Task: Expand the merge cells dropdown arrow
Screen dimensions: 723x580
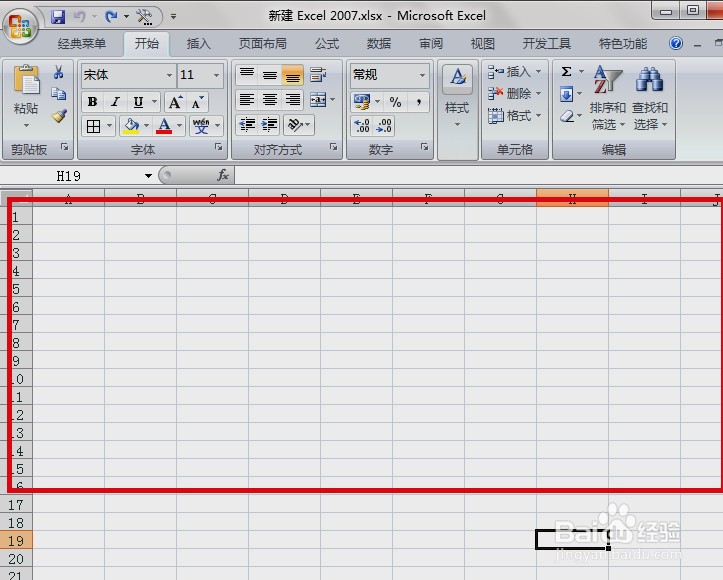Action: tap(332, 100)
